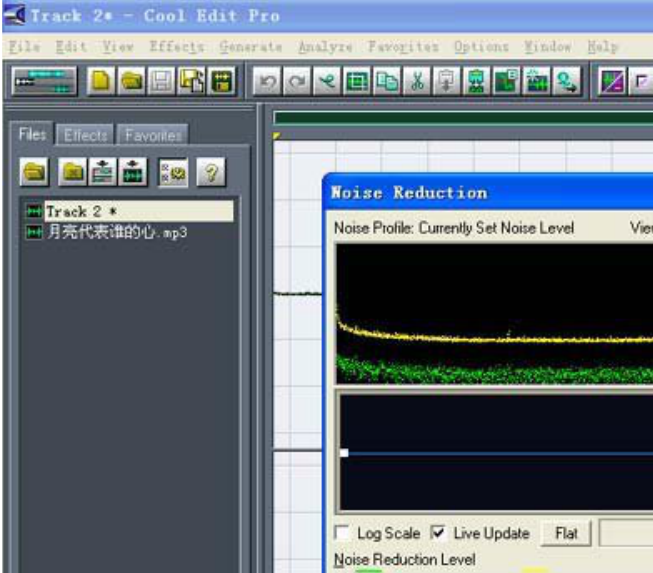Image resolution: width=653 pixels, height=573 pixels.
Task: Switch to the Effects tab in the panel
Action: click(x=85, y=135)
